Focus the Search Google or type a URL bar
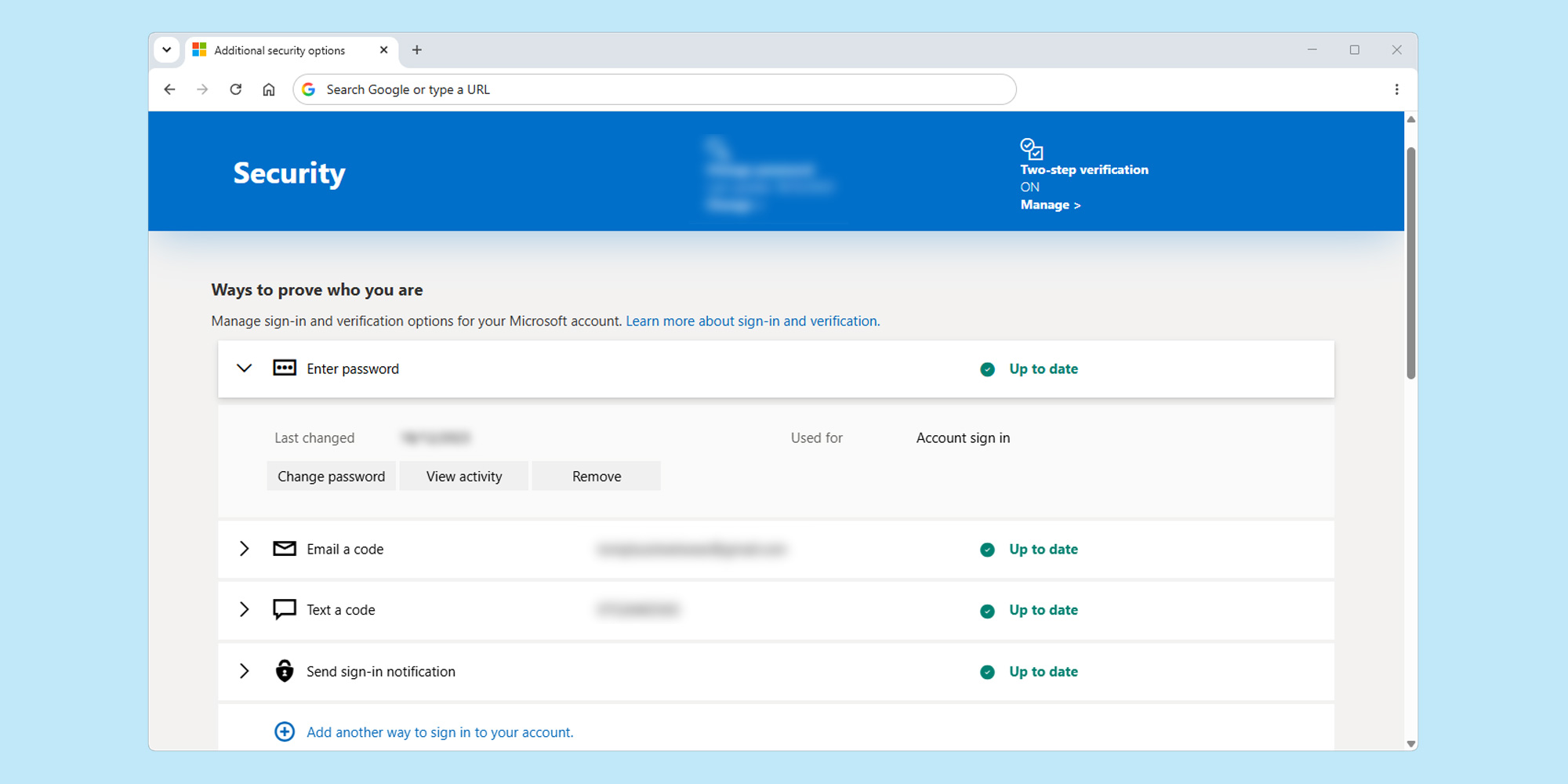 pyautogui.click(x=655, y=89)
